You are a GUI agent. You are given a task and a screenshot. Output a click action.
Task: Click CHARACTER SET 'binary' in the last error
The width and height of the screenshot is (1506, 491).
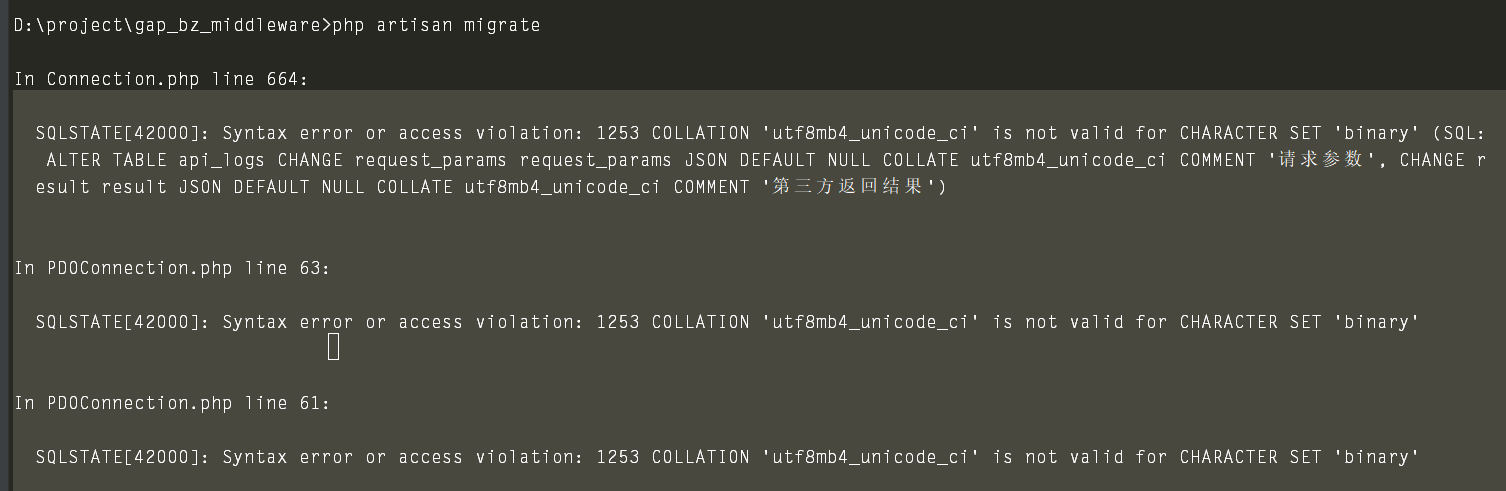pyautogui.click(x=1300, y=457)
